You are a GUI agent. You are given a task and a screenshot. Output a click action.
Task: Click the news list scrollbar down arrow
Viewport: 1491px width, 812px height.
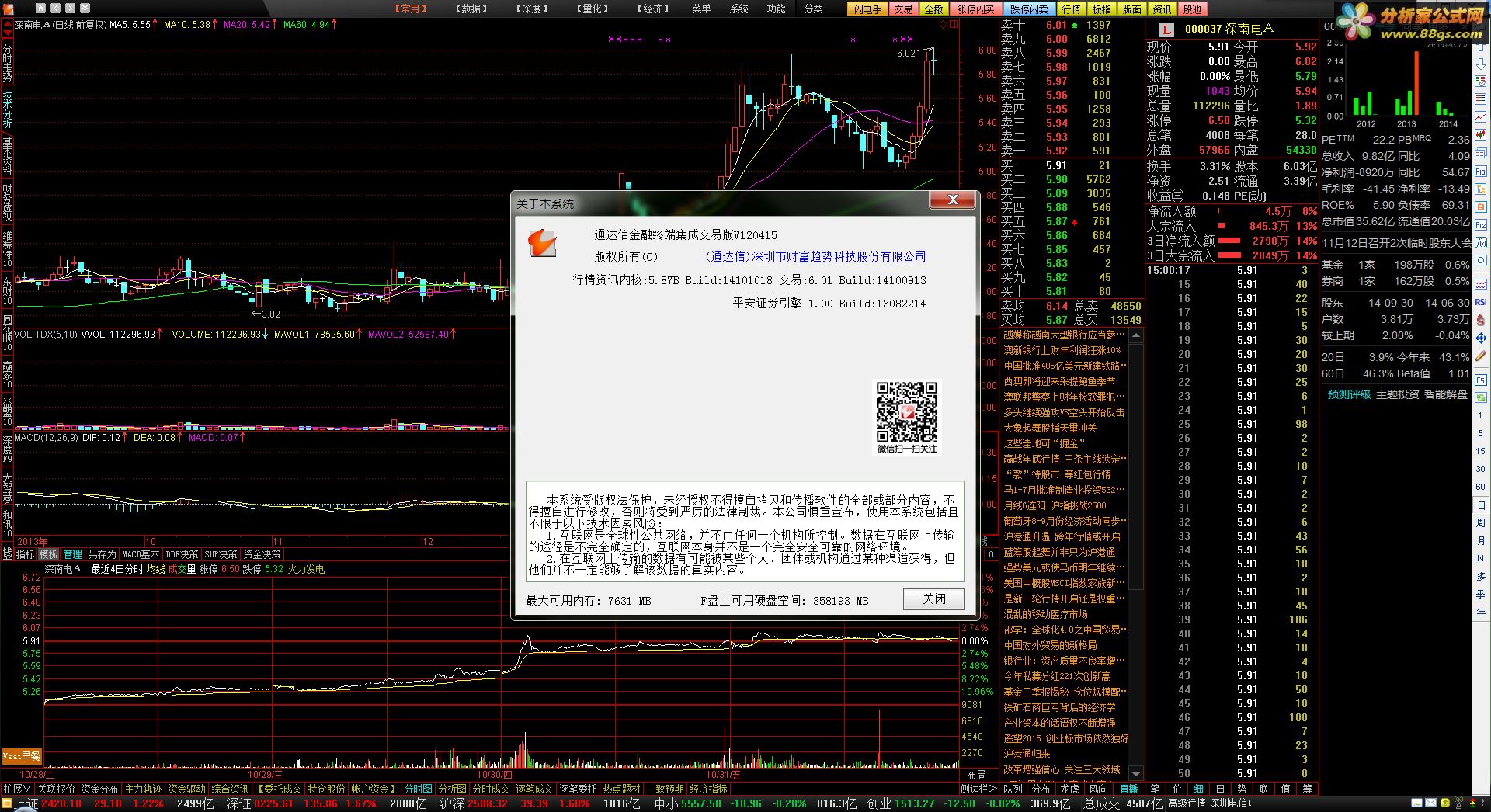pos(1136,773)
